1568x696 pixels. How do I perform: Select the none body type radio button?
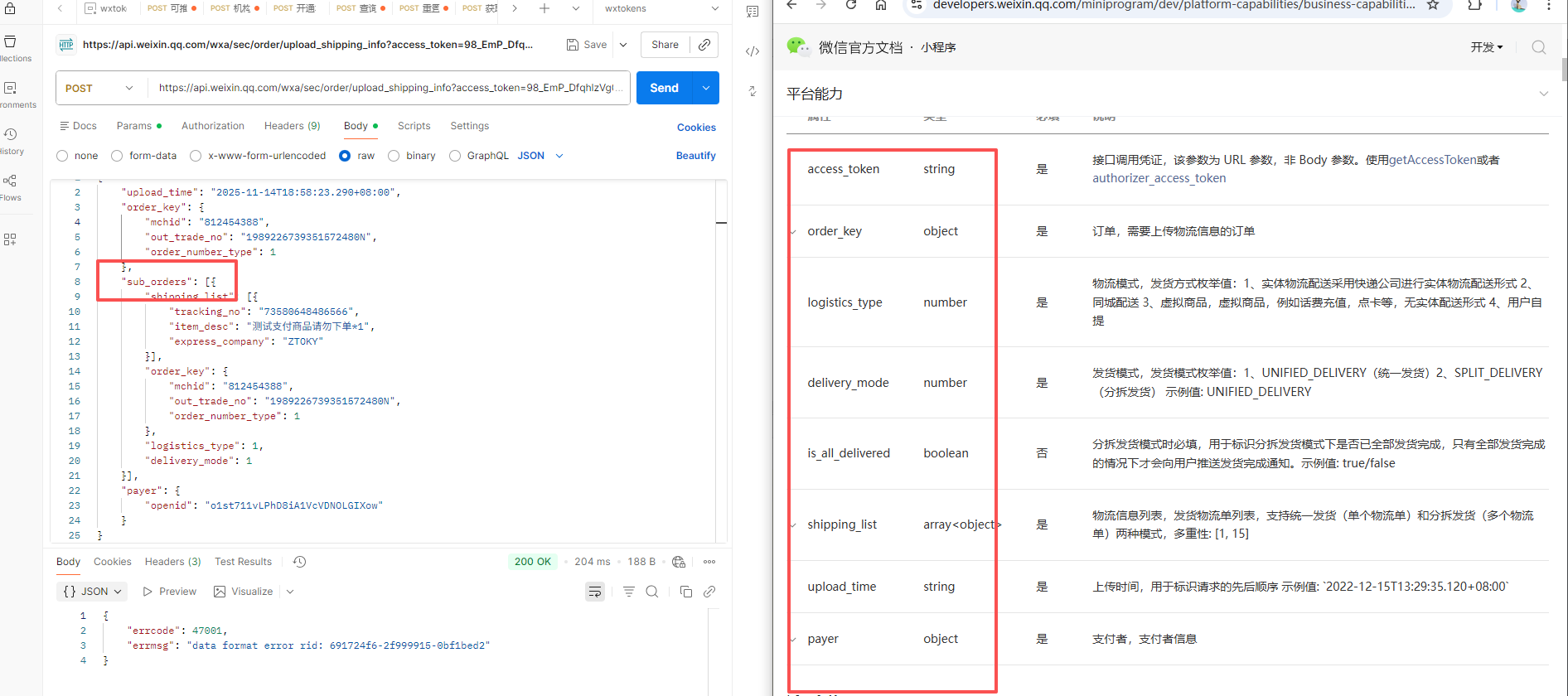(62, 156)
